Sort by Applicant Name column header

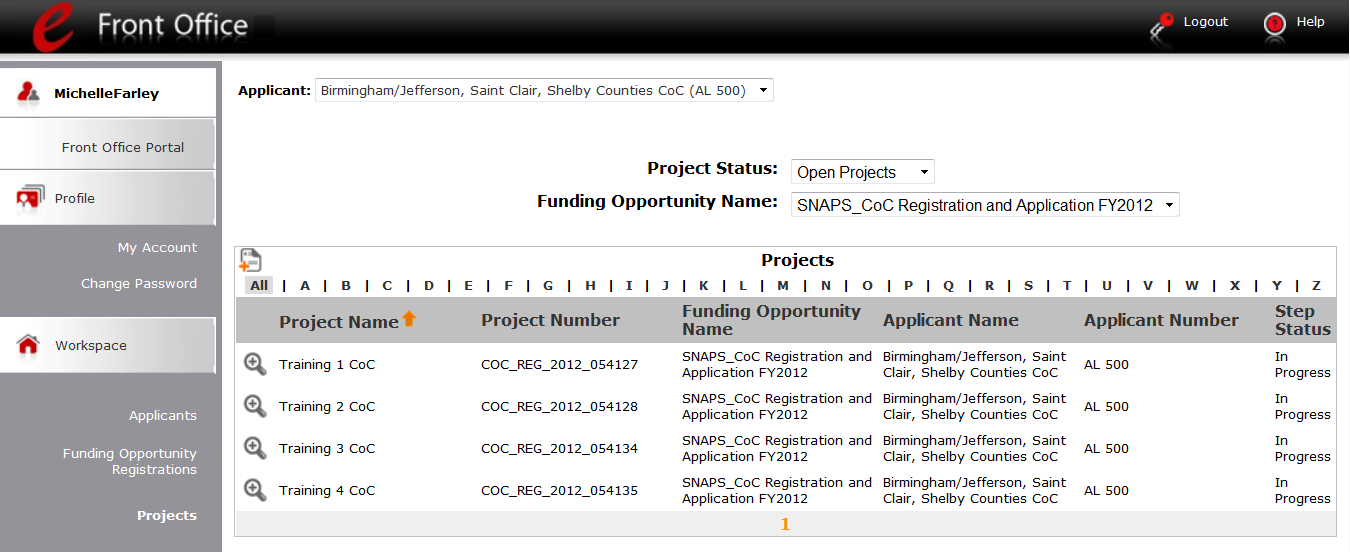950,320
